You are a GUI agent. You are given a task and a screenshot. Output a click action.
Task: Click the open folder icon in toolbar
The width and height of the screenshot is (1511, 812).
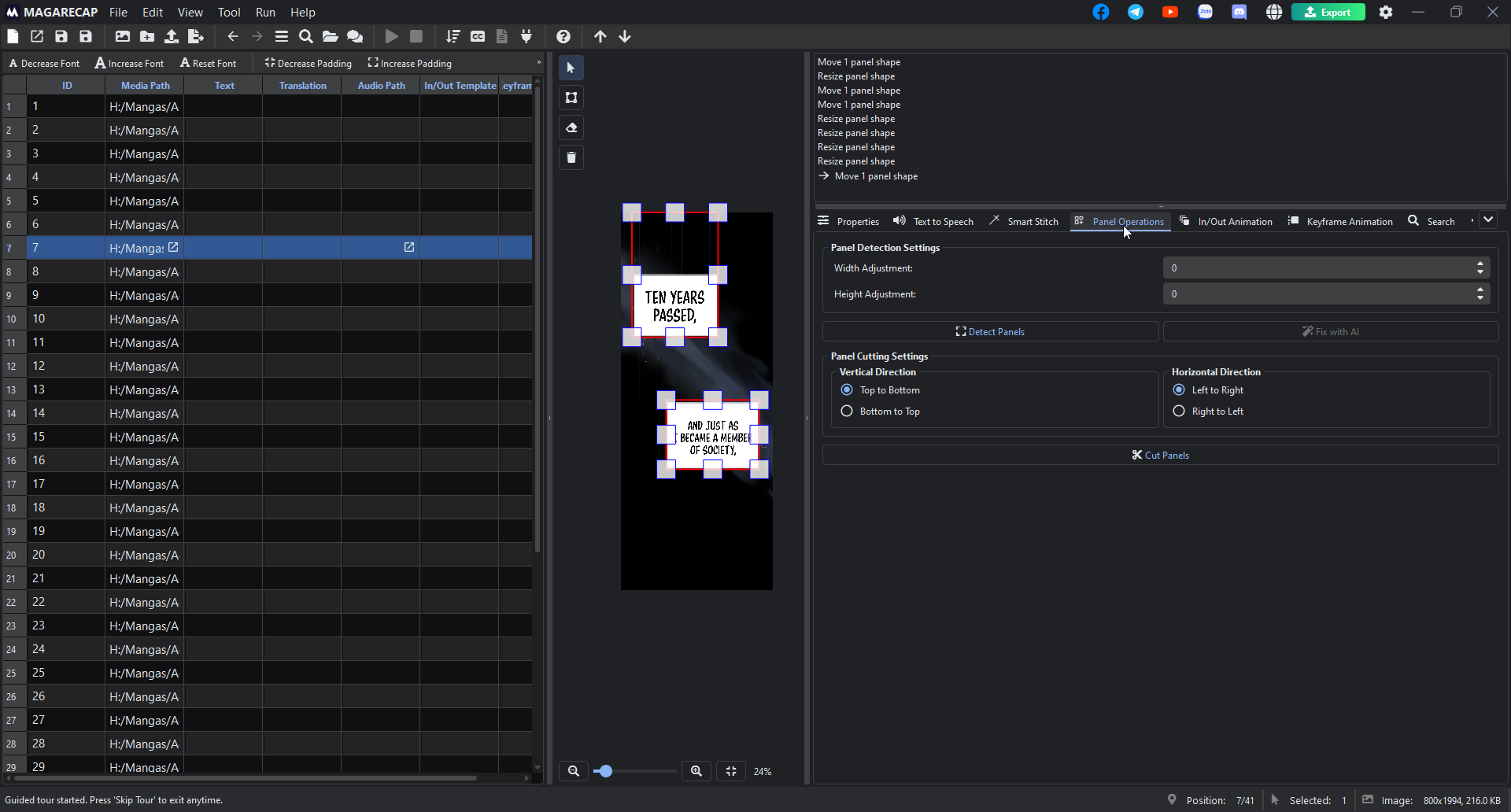coord(331,36)
